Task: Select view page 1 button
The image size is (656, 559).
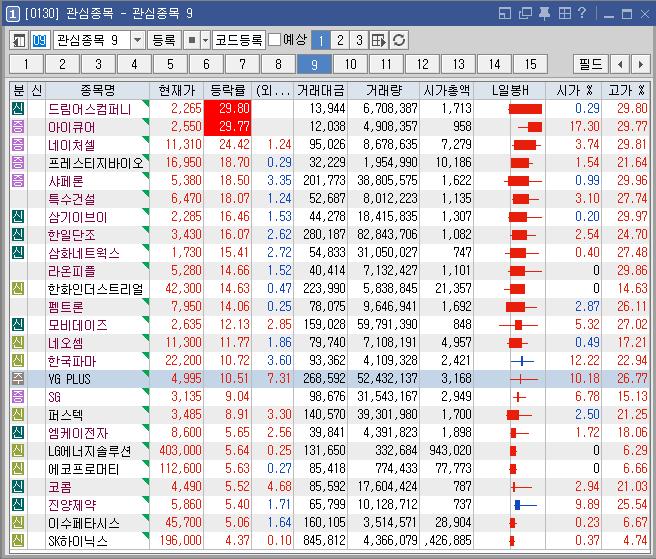Action: [321, 41]
